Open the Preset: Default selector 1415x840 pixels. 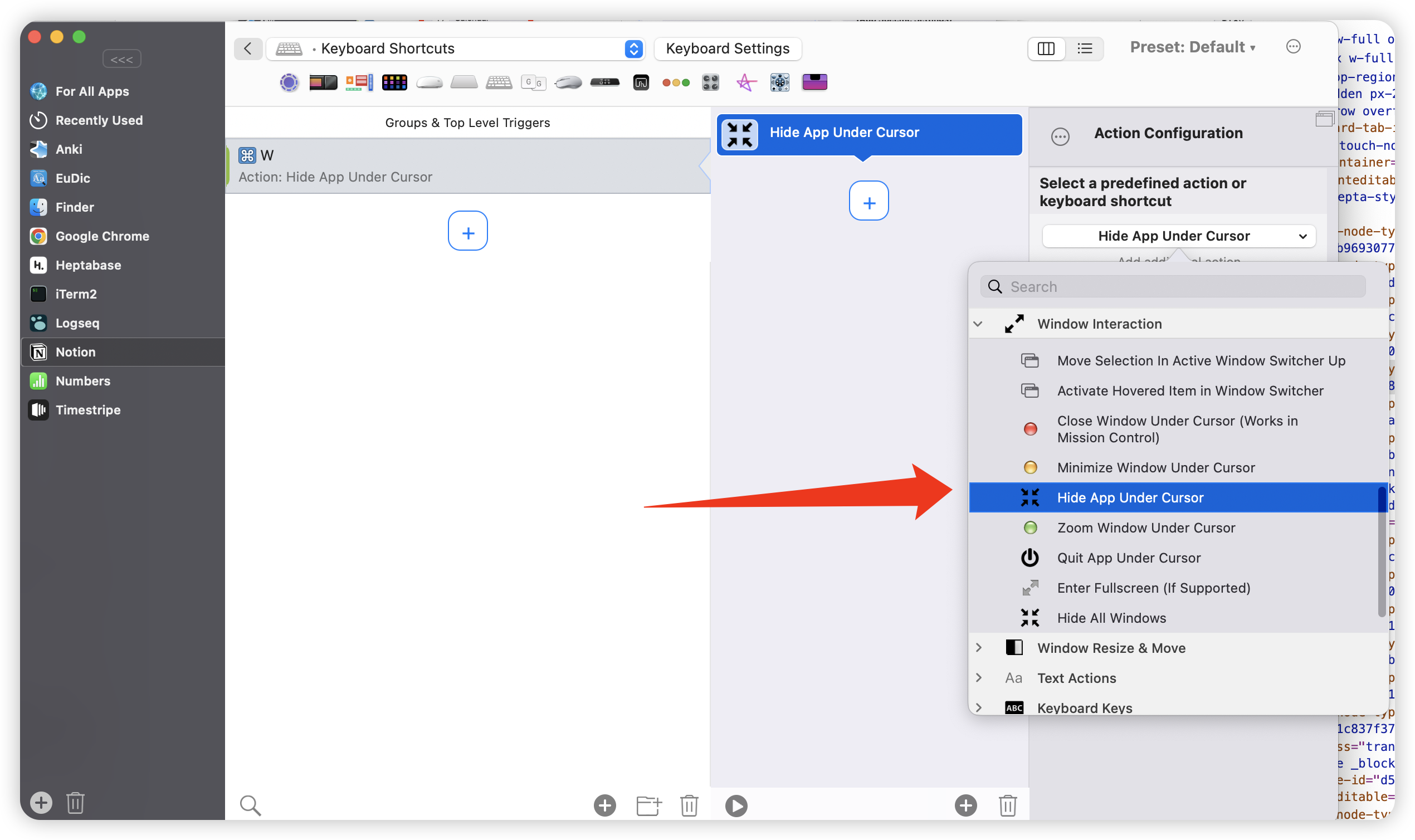(x=1192, y=47)
